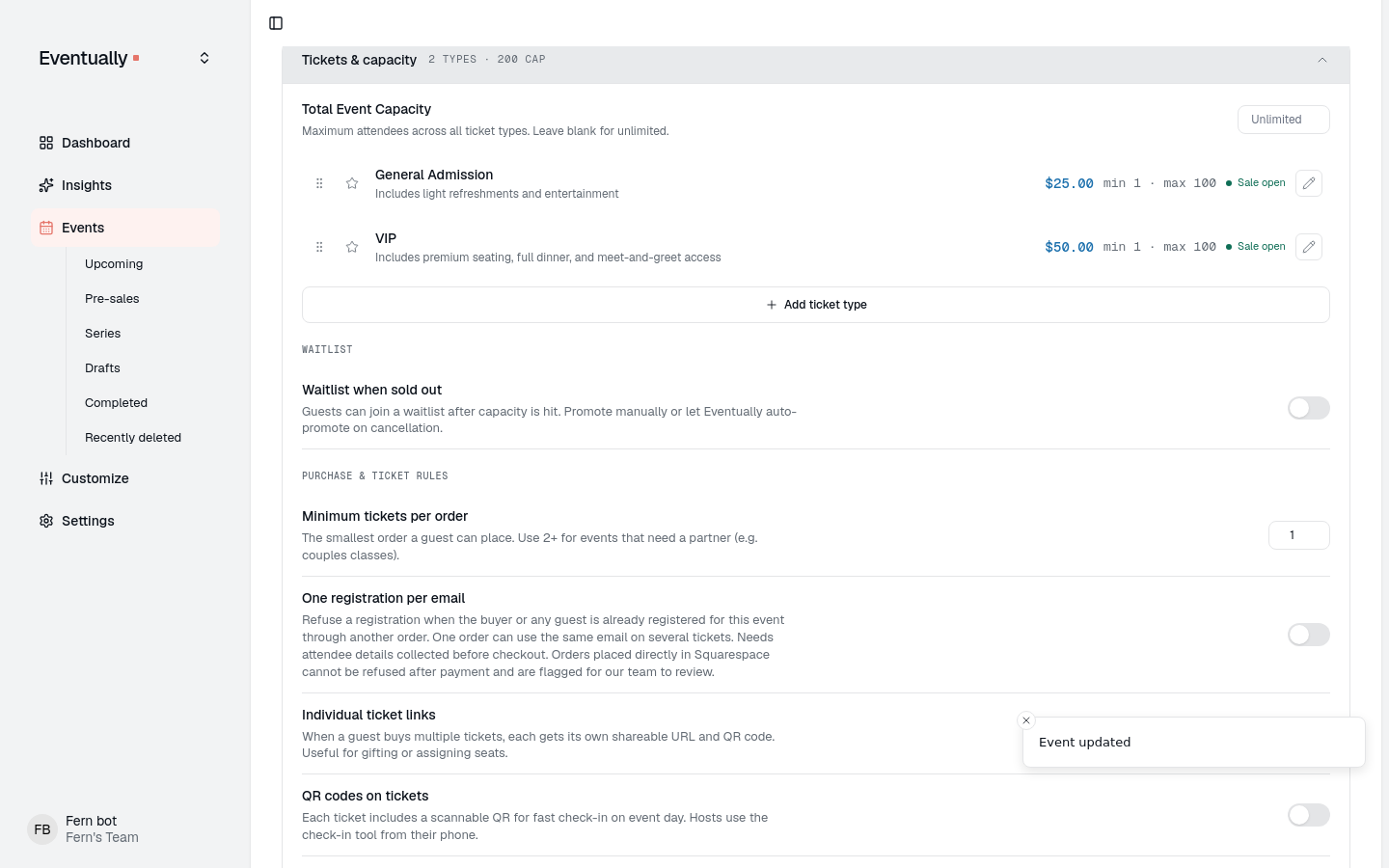The height and width of the screenshot is (868, 1389).
Task: Turn on One registration per email
Action: (x=1309, y=635)
